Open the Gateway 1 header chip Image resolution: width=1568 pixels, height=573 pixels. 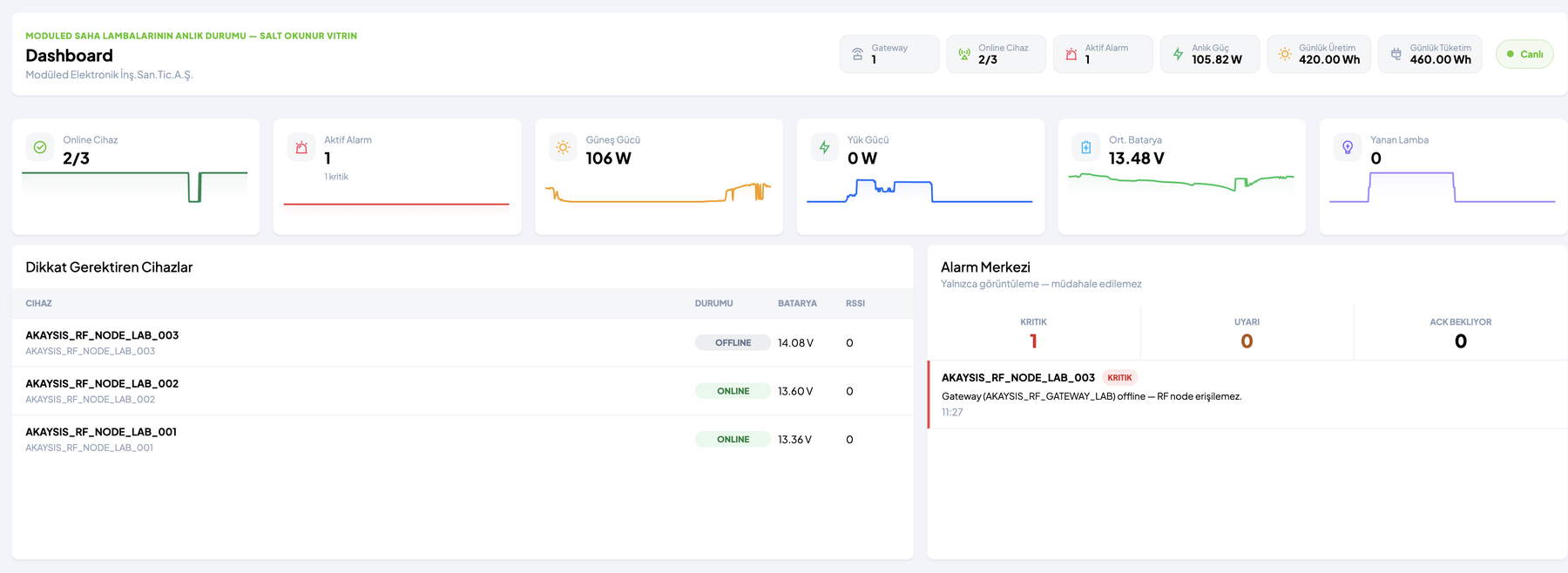[889, 54]
